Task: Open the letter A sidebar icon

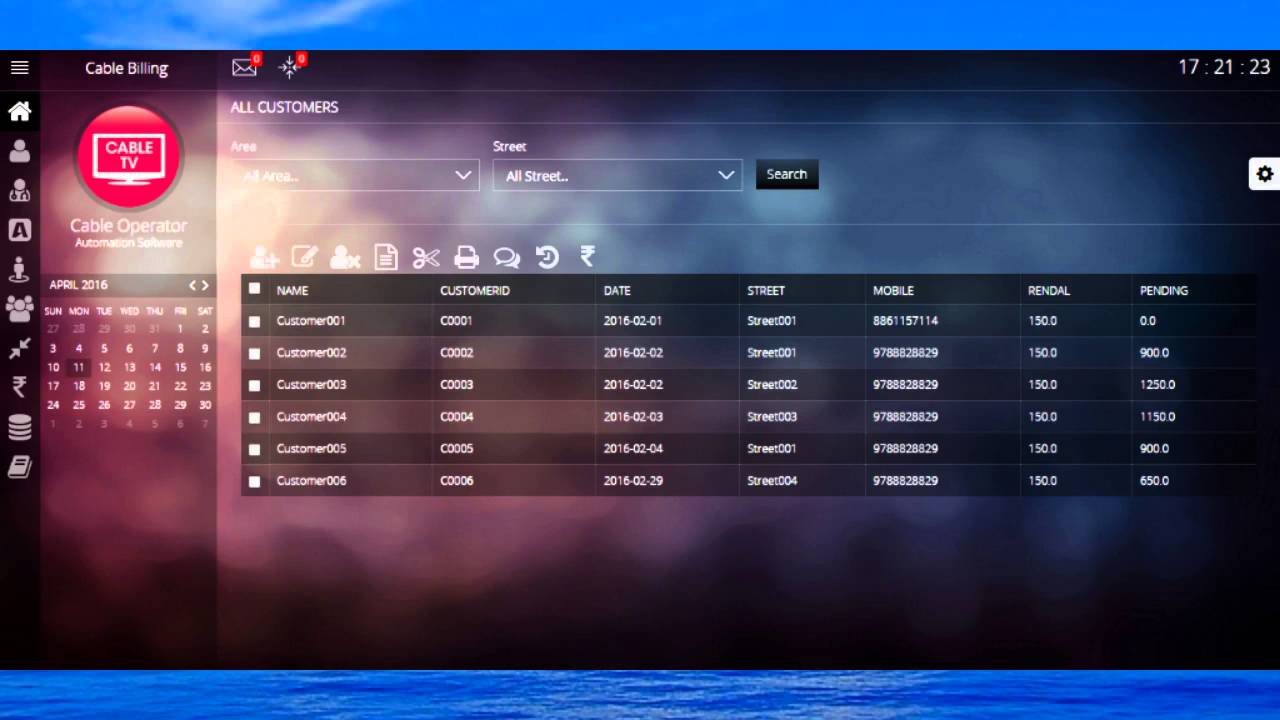Action: (19, 230)
